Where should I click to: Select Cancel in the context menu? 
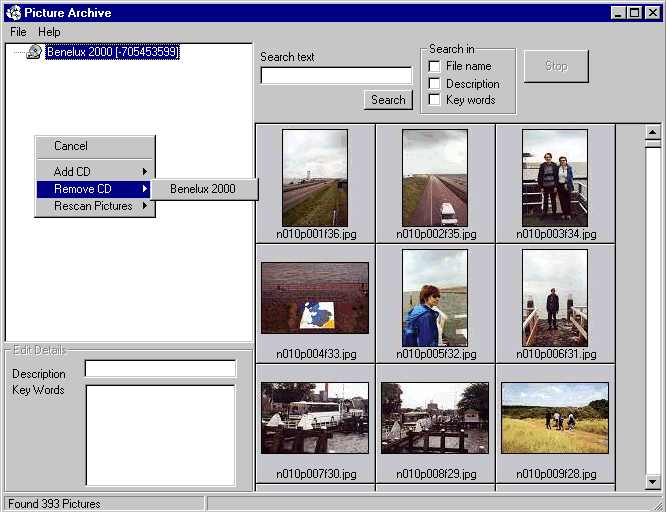point(71,146)
